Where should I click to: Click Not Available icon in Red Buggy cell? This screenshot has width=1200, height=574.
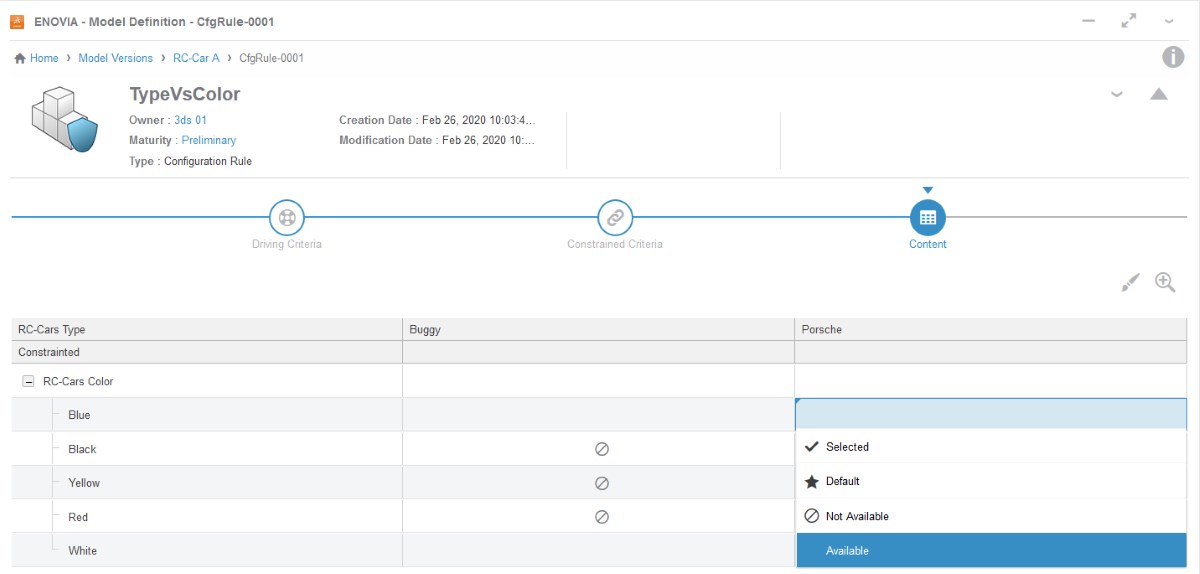point(602,517)
